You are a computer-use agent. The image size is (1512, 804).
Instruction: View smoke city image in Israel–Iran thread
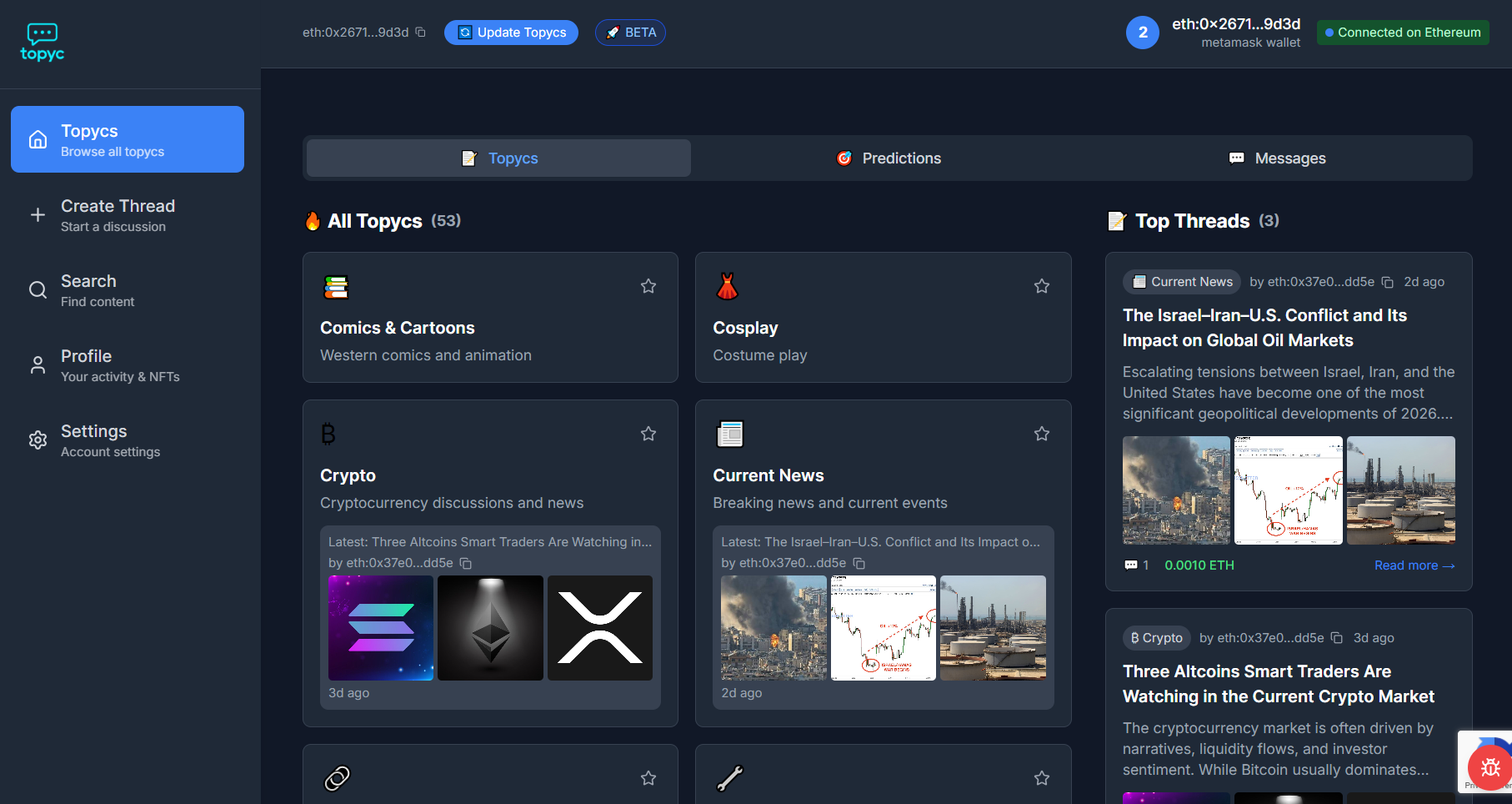pos(1176,490)
